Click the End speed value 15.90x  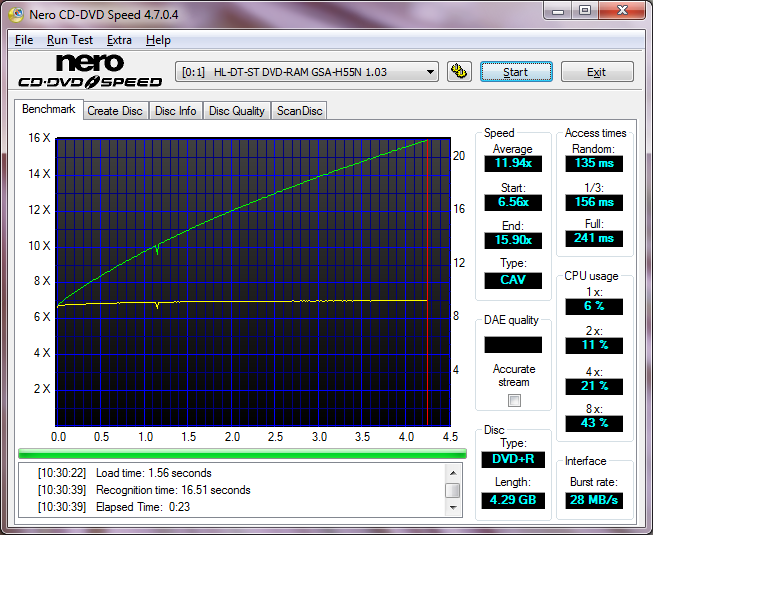(x=513, y=240)
